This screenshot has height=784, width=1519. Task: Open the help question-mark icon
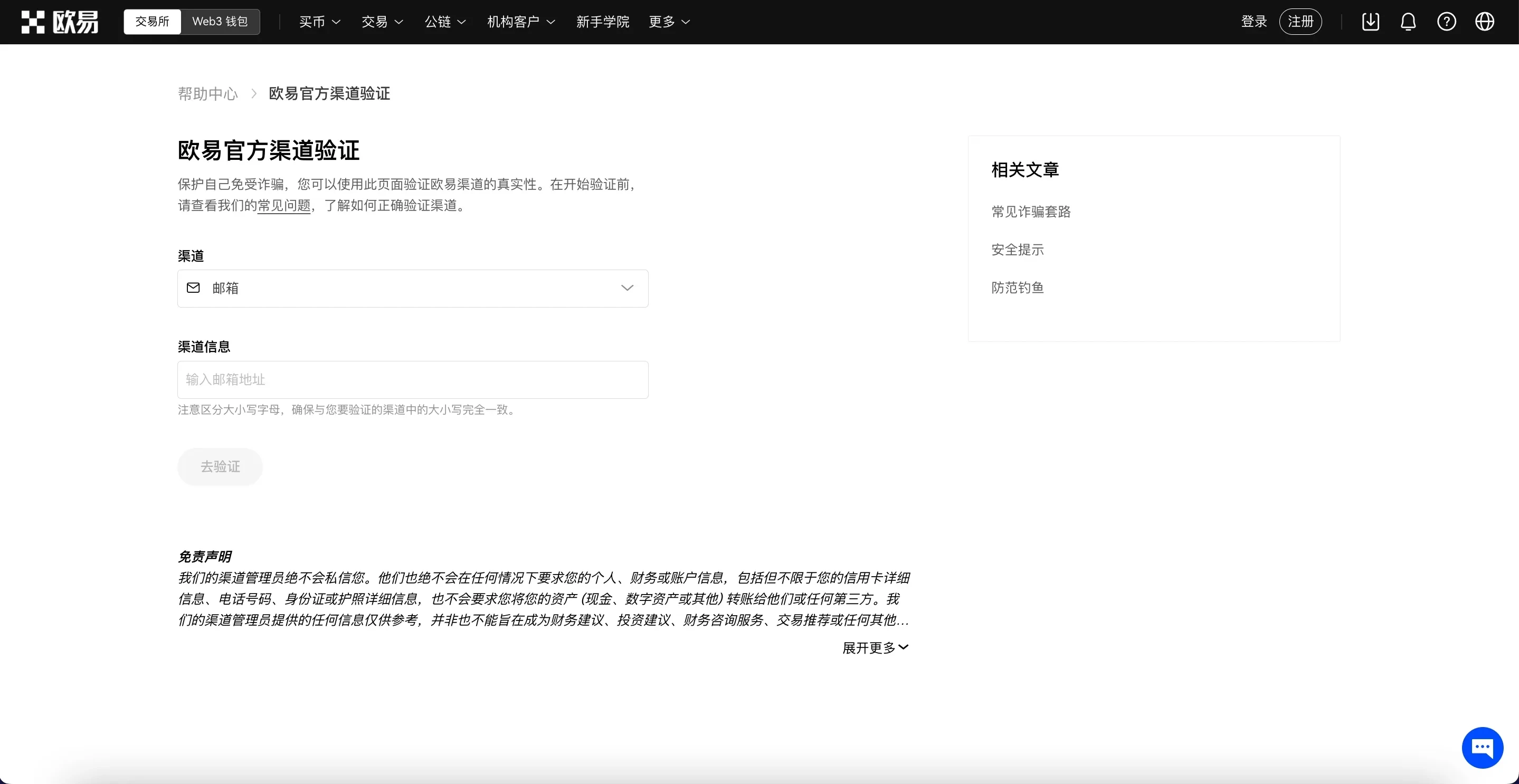pos(1447,22)
